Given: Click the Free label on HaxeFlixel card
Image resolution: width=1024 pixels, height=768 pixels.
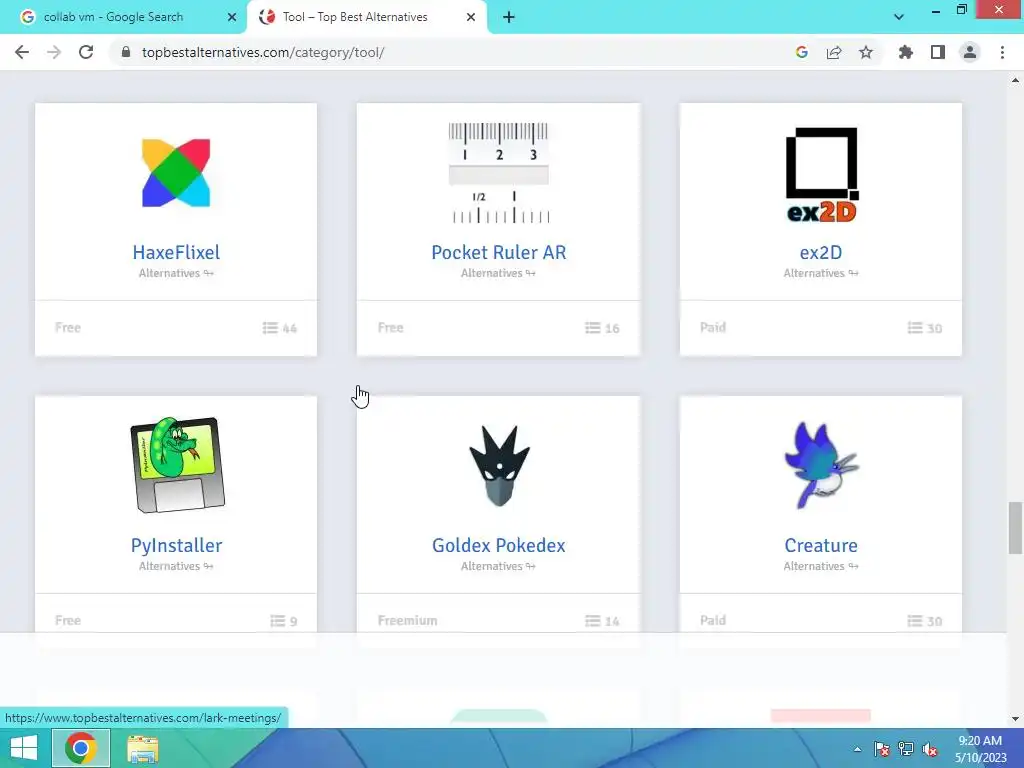Looking at the screenshot, I should [68, 328].
